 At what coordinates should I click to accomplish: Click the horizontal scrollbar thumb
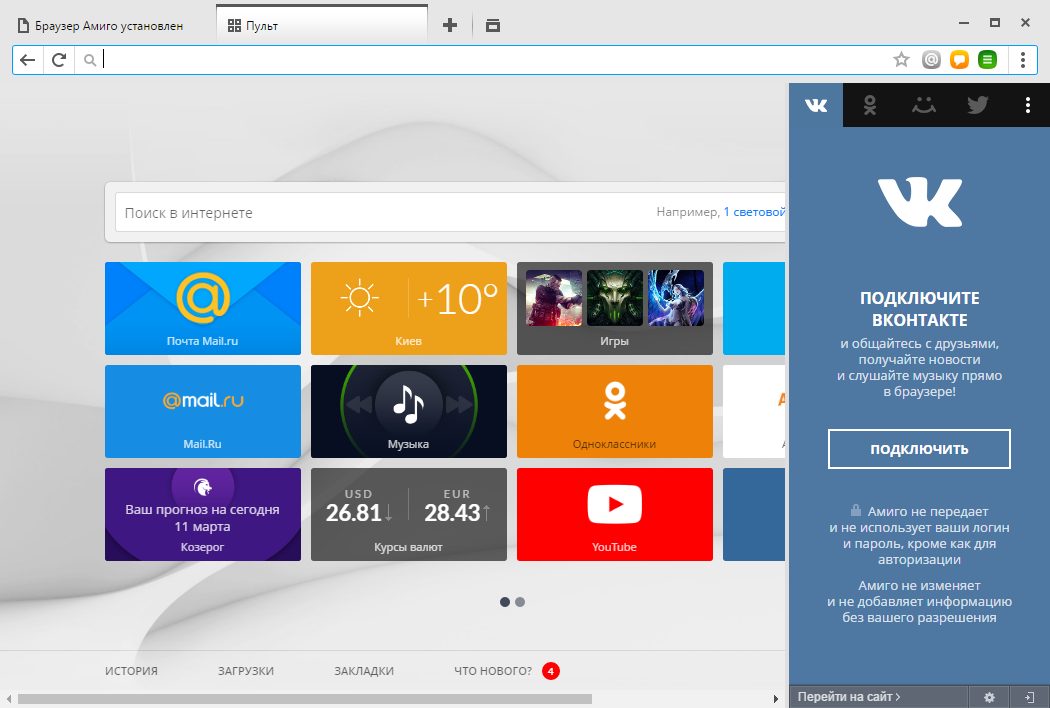[305, 699]
